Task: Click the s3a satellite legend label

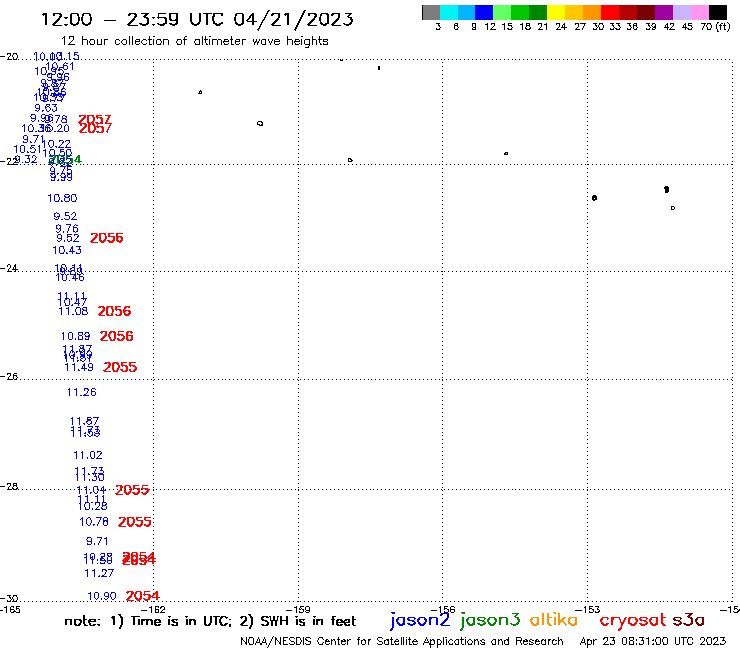Action: 689,620
